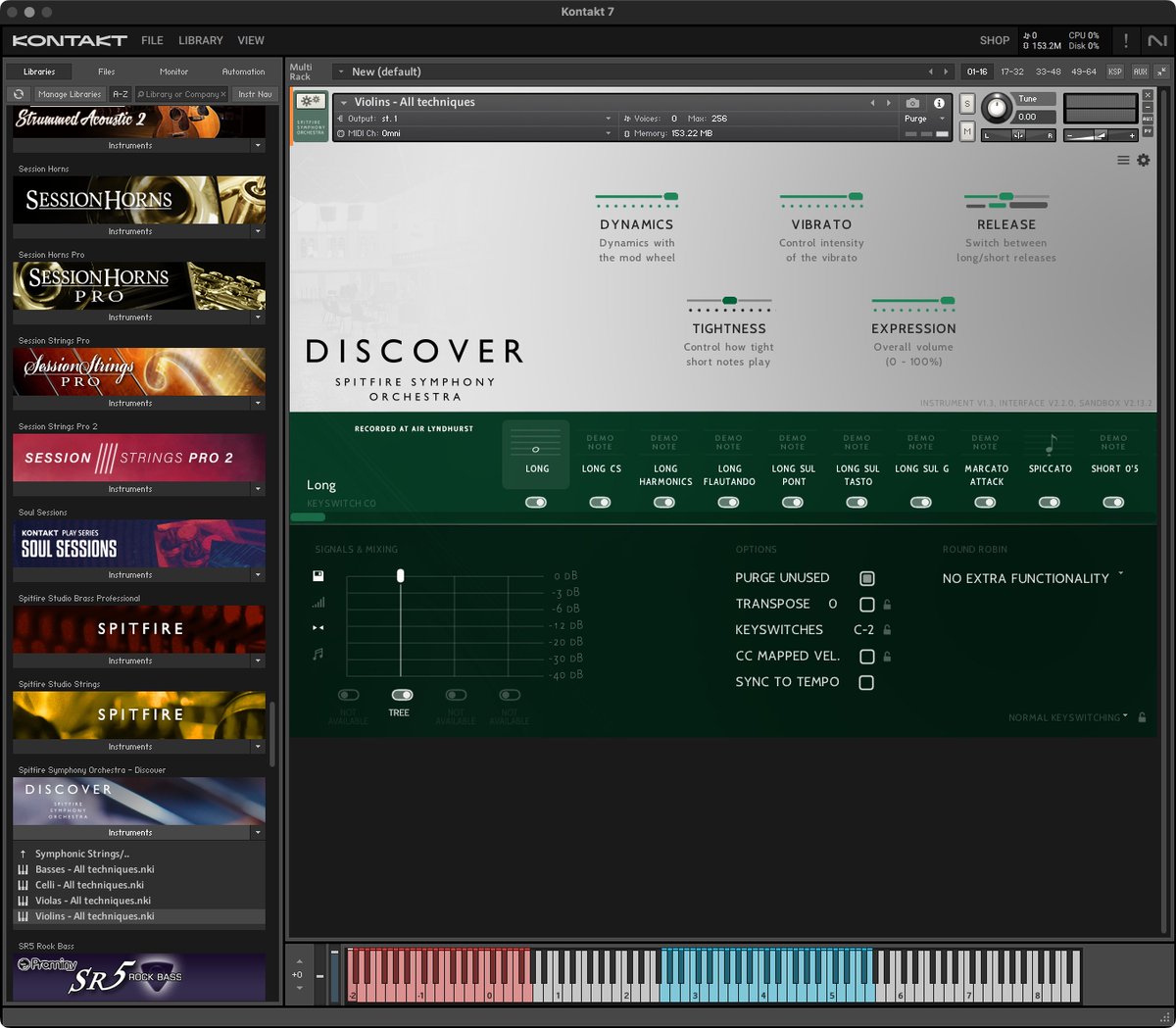
Task: Open the Multi Rack preset dropdown arrow
Action: coord(340,72)
